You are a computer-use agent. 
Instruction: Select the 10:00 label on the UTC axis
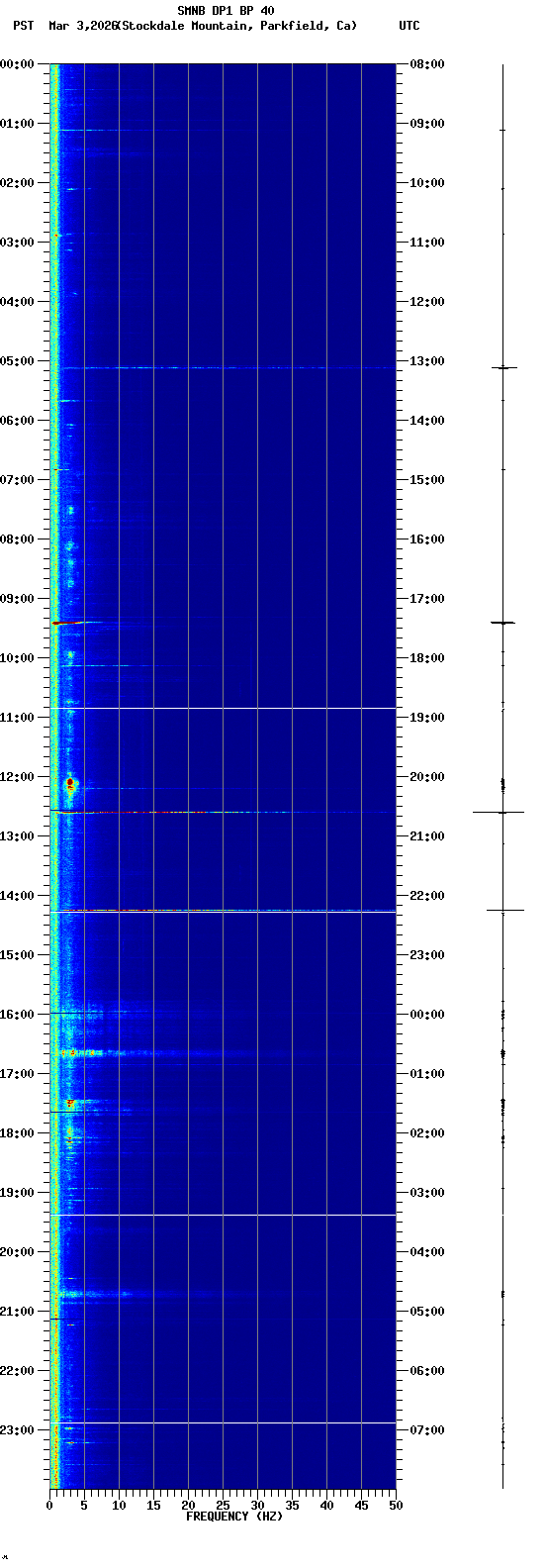pyautogui.click(x=427, y=183)
